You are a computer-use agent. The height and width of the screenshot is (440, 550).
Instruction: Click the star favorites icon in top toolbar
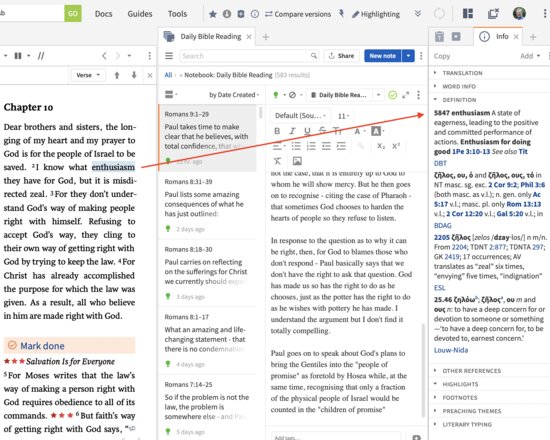tap(213, 14)
